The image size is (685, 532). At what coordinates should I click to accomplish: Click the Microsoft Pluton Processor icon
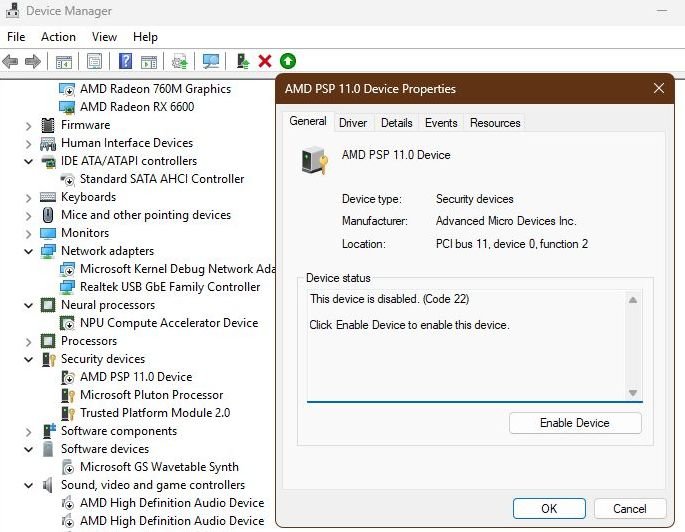68,395
